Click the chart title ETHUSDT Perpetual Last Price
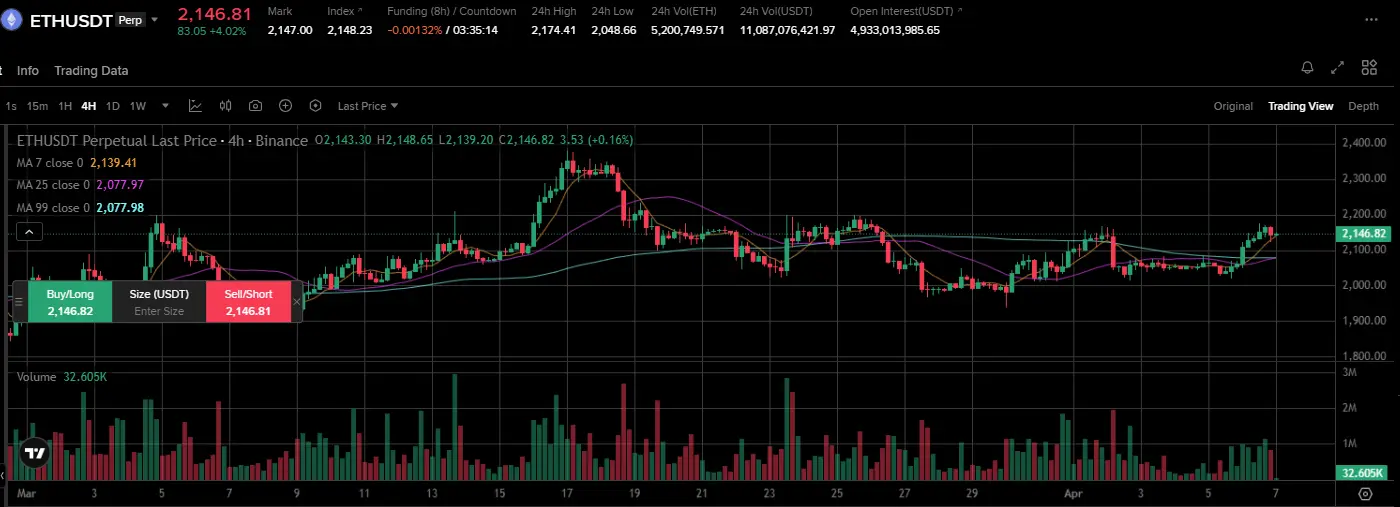 pos(117,141)
